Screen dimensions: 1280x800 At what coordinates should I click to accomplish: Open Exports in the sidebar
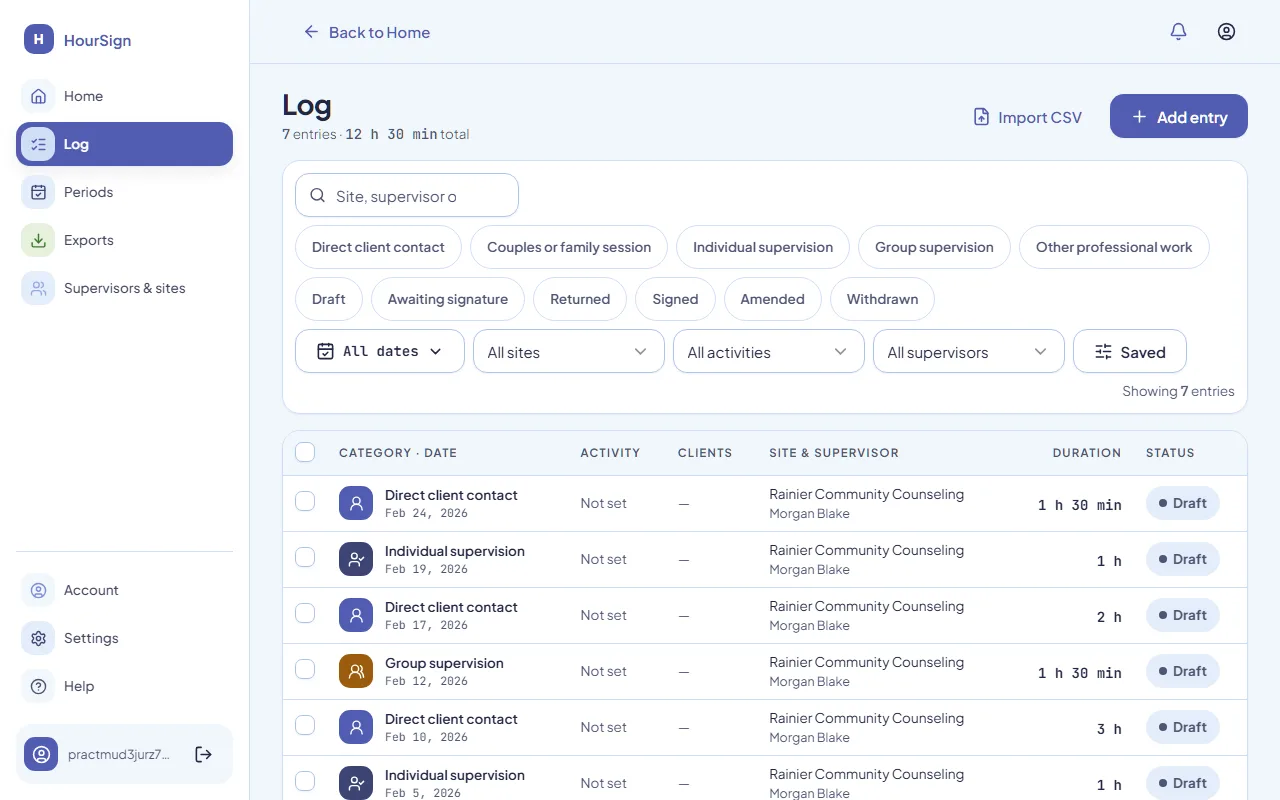(x=124, y=240)
